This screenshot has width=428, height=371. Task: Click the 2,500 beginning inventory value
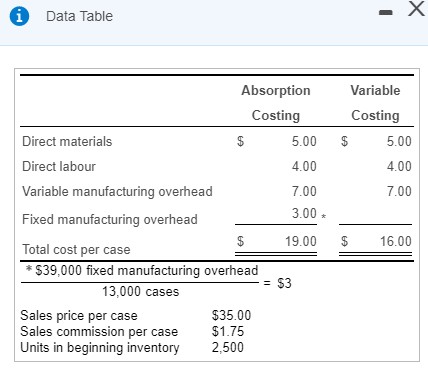[x=228, y=347]
